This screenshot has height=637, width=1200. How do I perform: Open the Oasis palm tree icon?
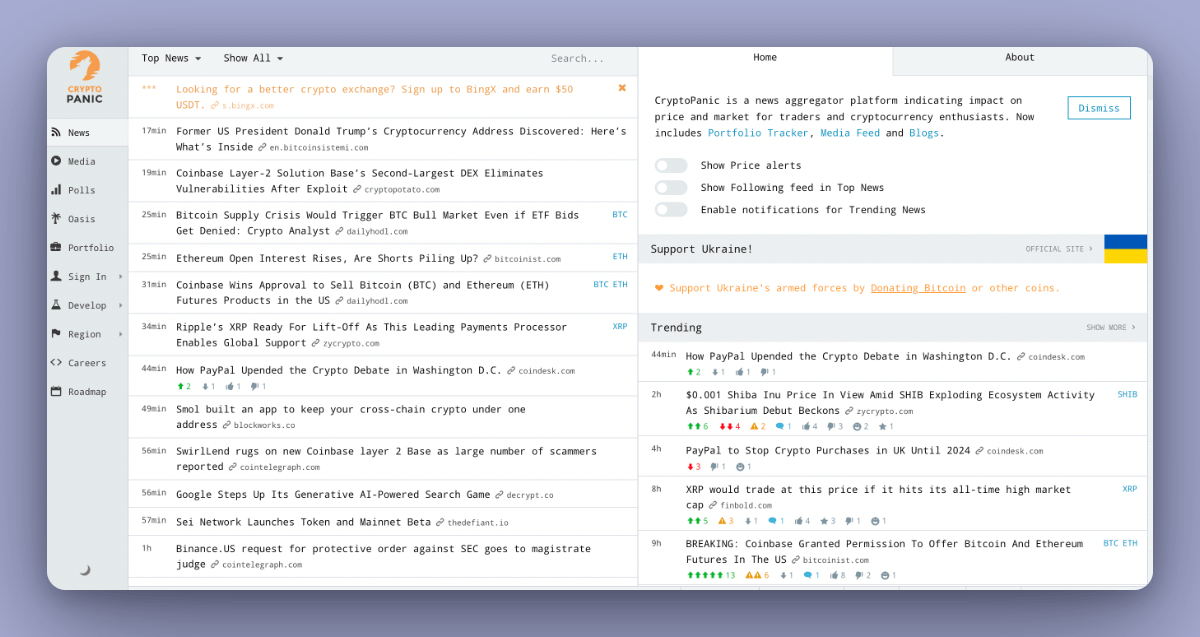click(x=56, y=219)
